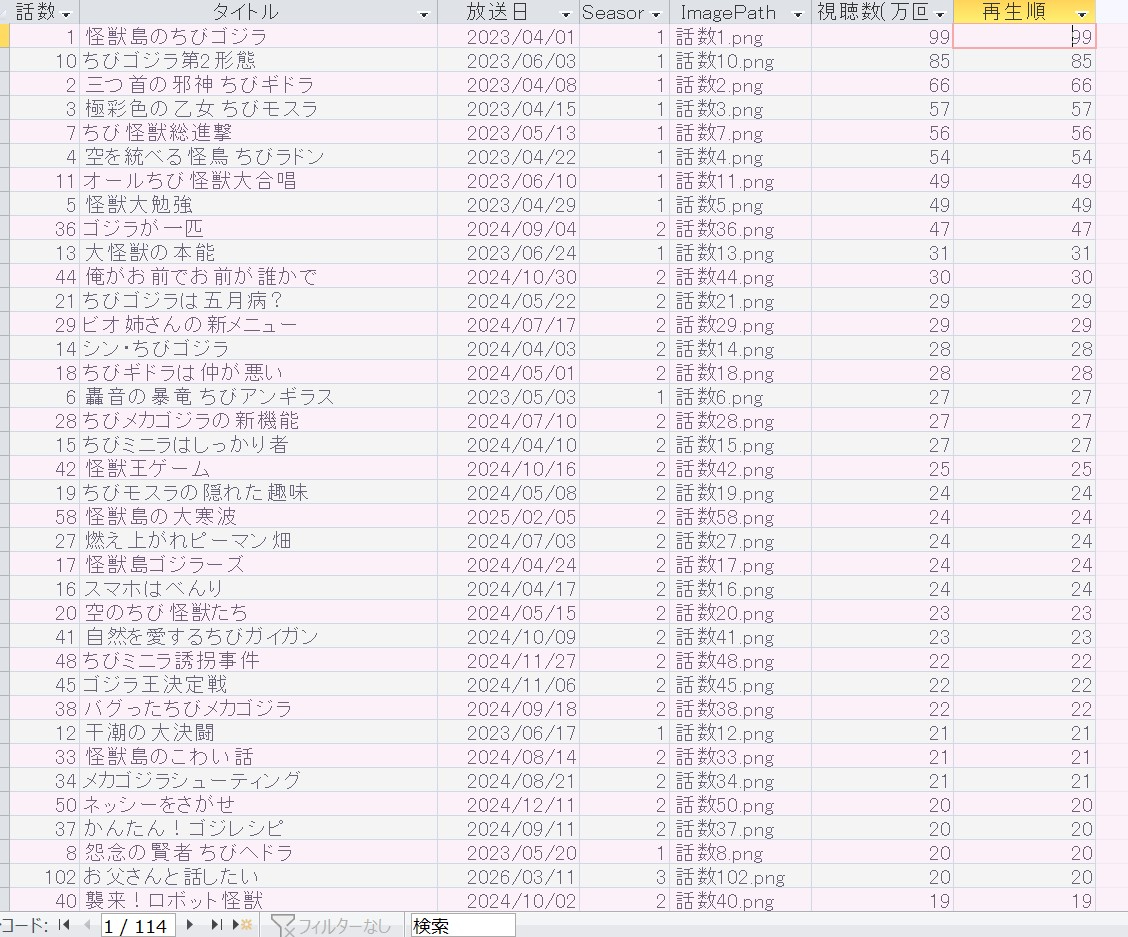
Task: Click the title cell お父さんと話したい
Action: click(x=258, y=877)
